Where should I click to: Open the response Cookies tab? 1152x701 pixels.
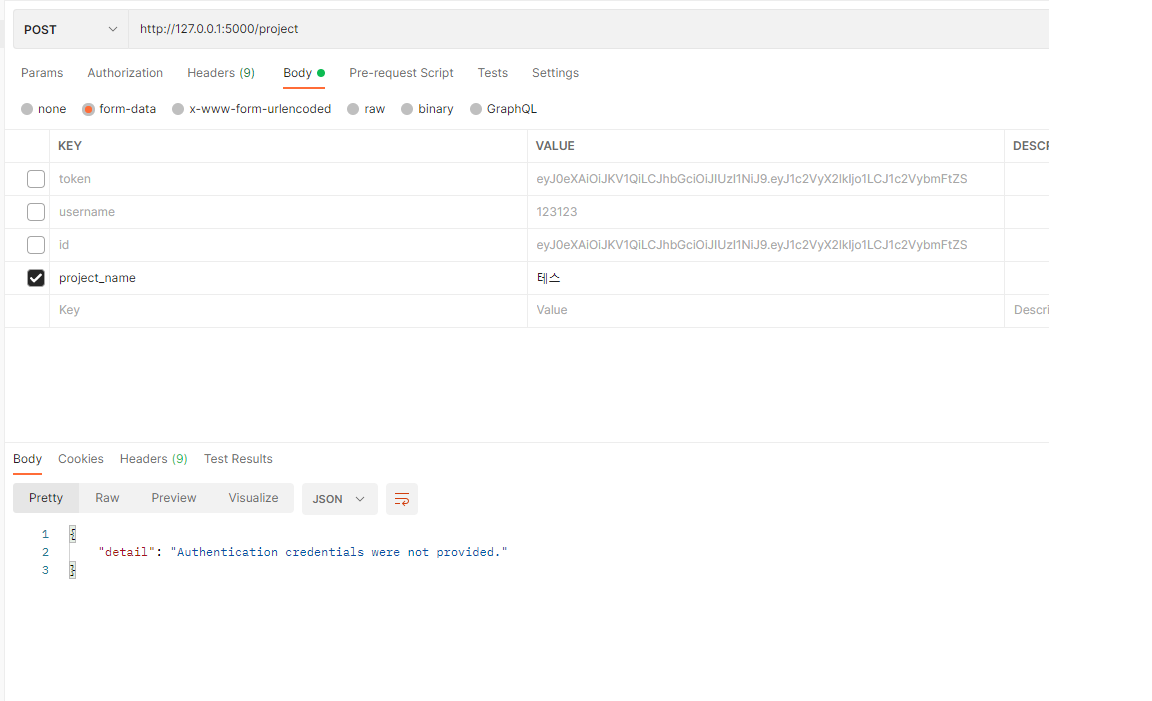[x=81, y=459]
